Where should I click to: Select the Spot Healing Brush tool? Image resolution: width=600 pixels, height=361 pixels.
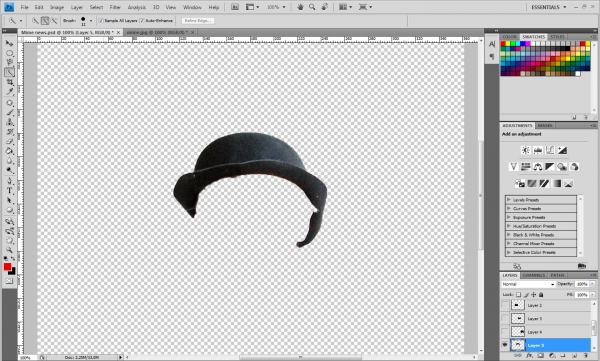pyautogui.click(x=10, y=103)
